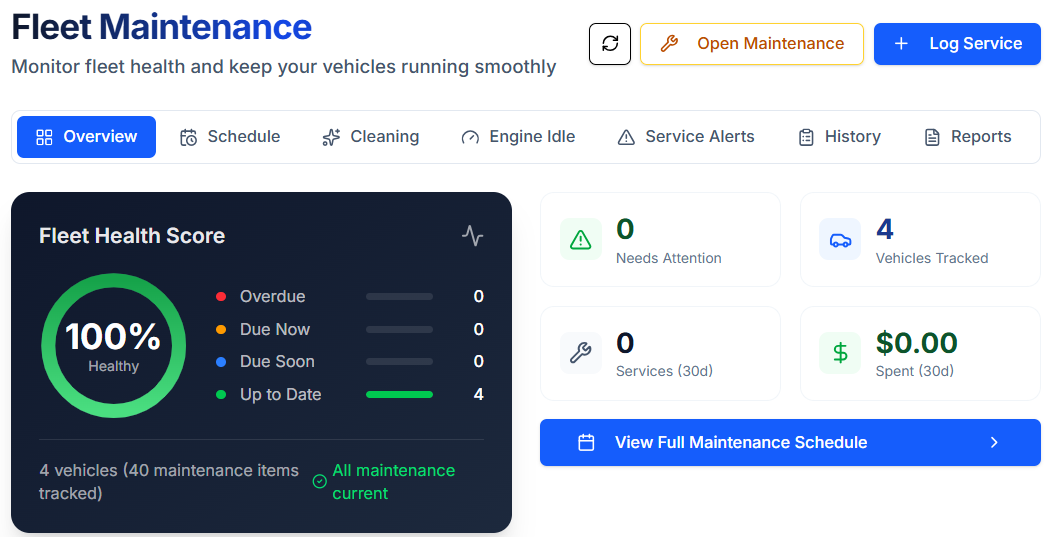This screenshot has width=1055, height=537.
Task: Click the Up to Date label
Action: click(x=281, y=394)
